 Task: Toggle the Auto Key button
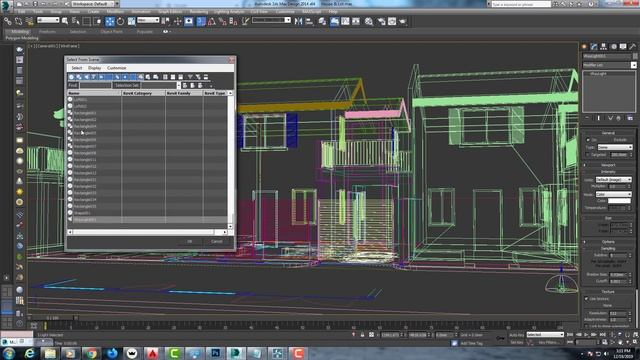tap(516, 335)
